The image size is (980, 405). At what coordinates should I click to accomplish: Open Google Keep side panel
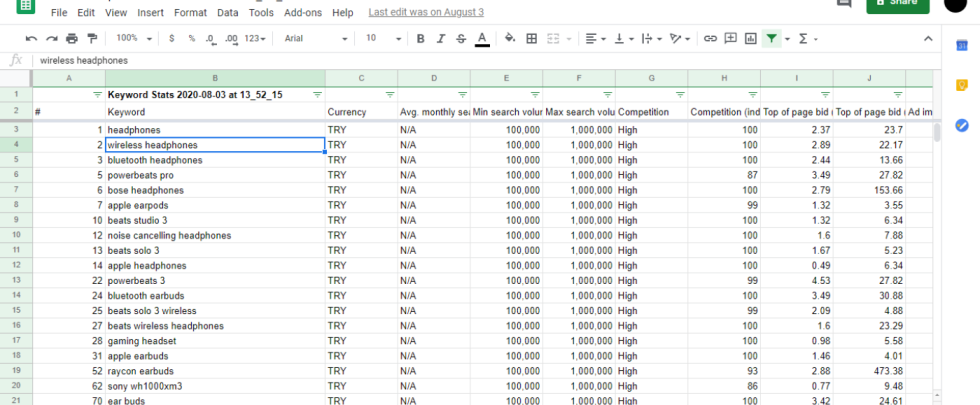(x=962, y=85)
